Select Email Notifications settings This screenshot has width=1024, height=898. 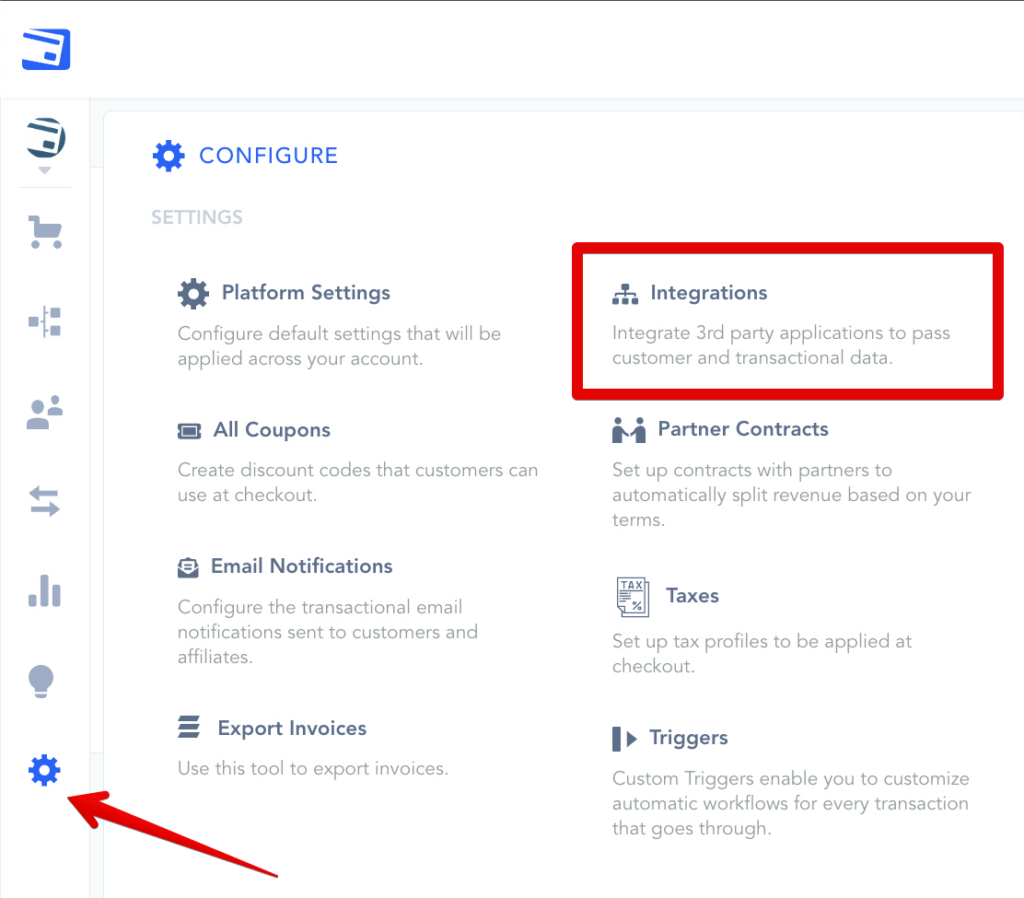(301, 566)
